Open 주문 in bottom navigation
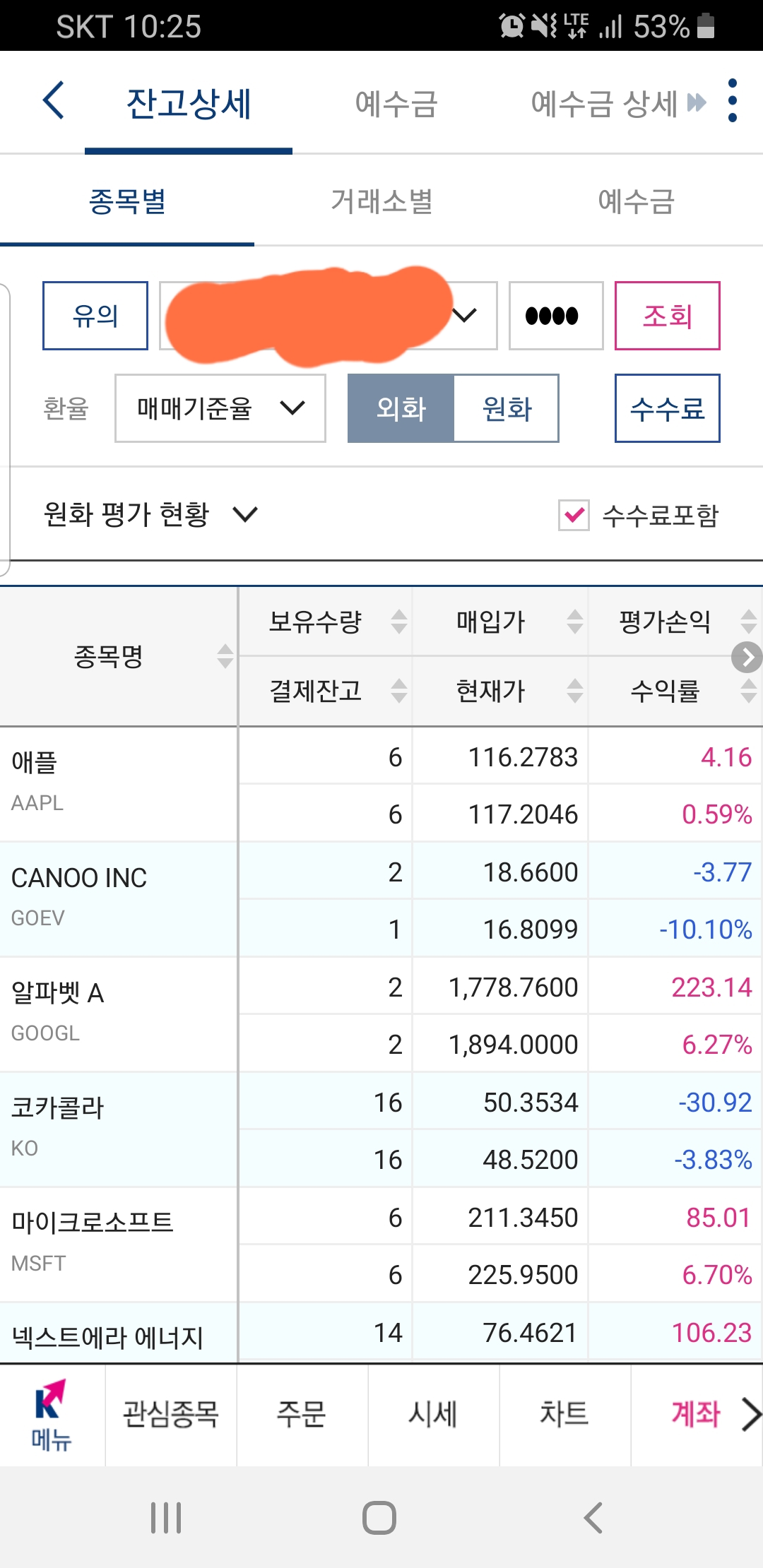Image resolution: width=763 pixels, height=1568 pixels. tap(302, 1414)
